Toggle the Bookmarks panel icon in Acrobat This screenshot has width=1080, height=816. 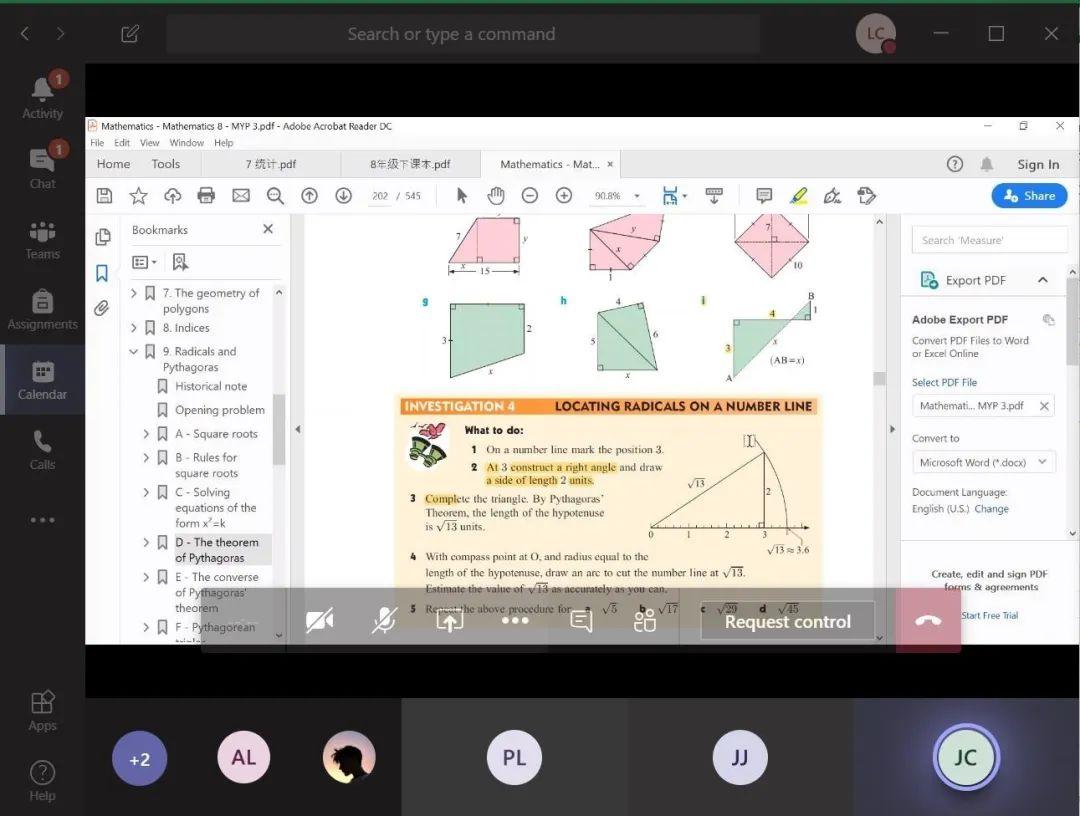(x=102, y=273)
